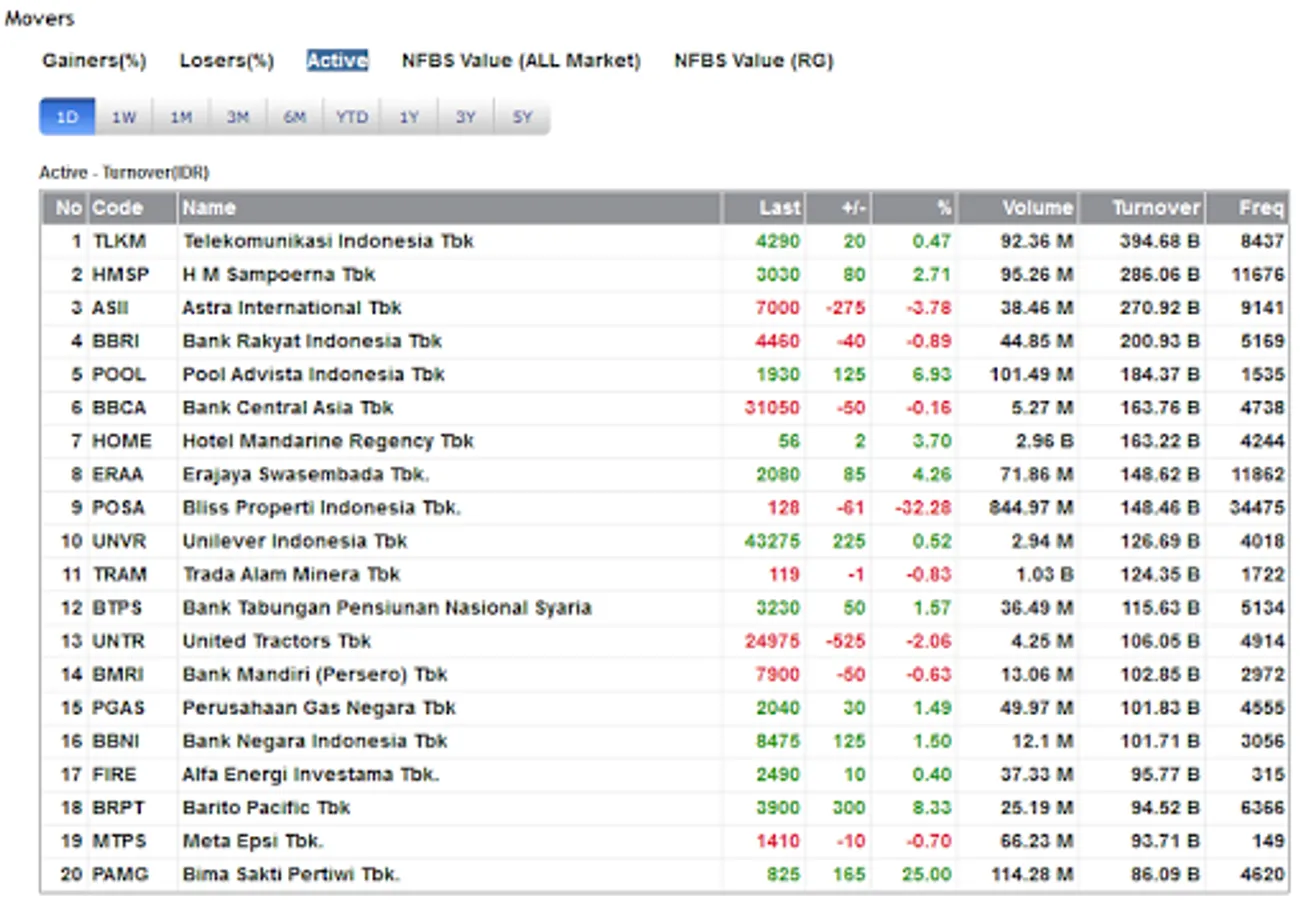The height and width of the screenshot is (900, 1305).
Task: Select Barito Pacific Tbk name
Action: (x=267, y=808)
